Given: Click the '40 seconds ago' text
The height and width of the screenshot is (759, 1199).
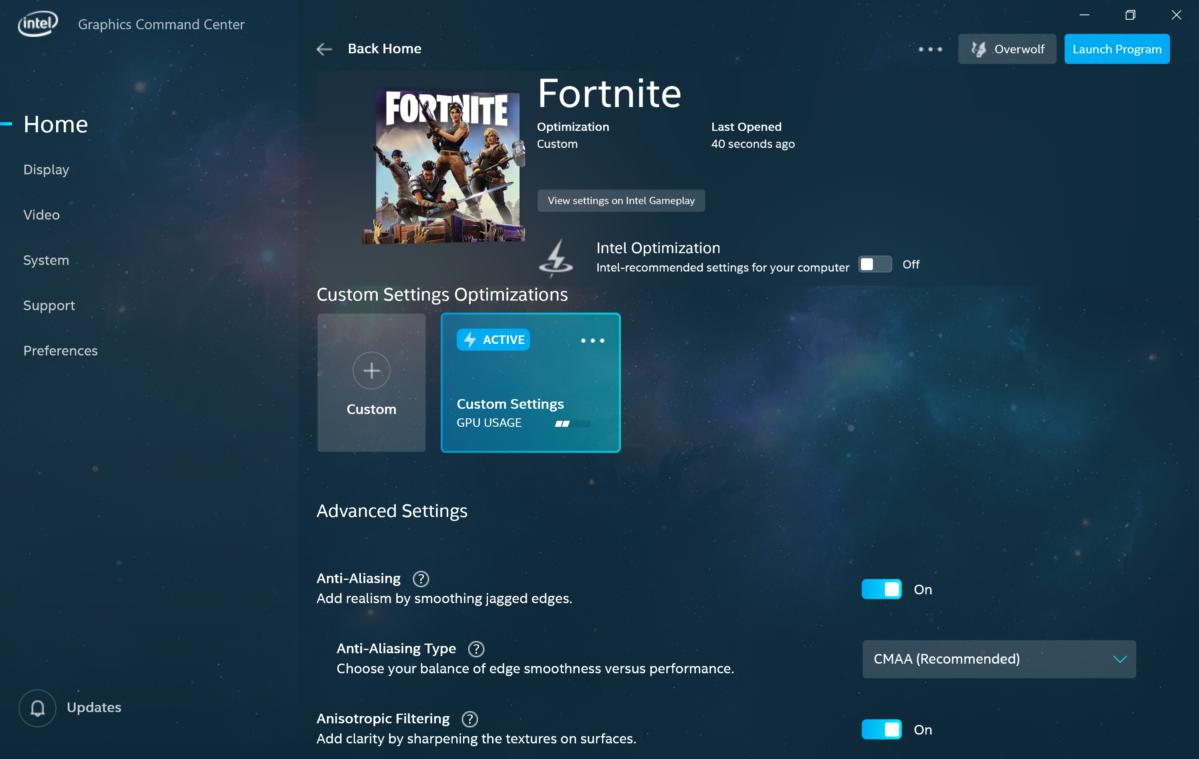Looking at the screenshot, I should (752, 144).
